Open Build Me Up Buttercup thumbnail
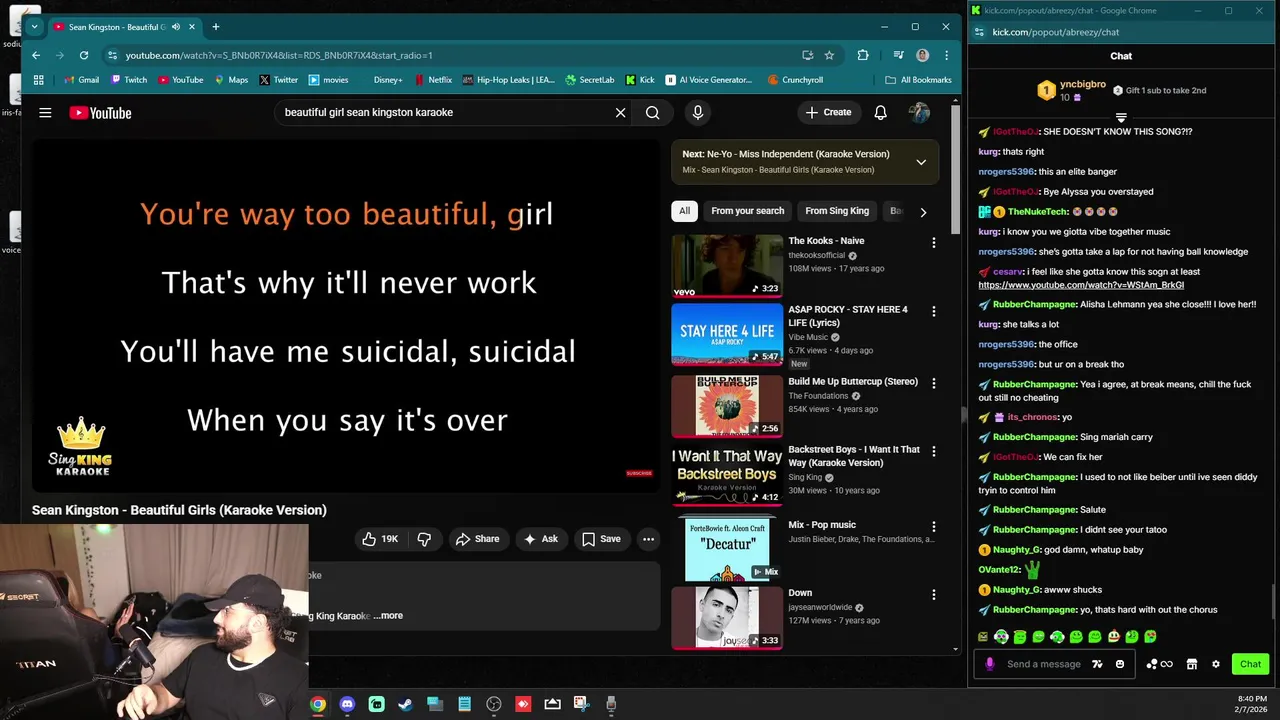 (x=727, y=406)
